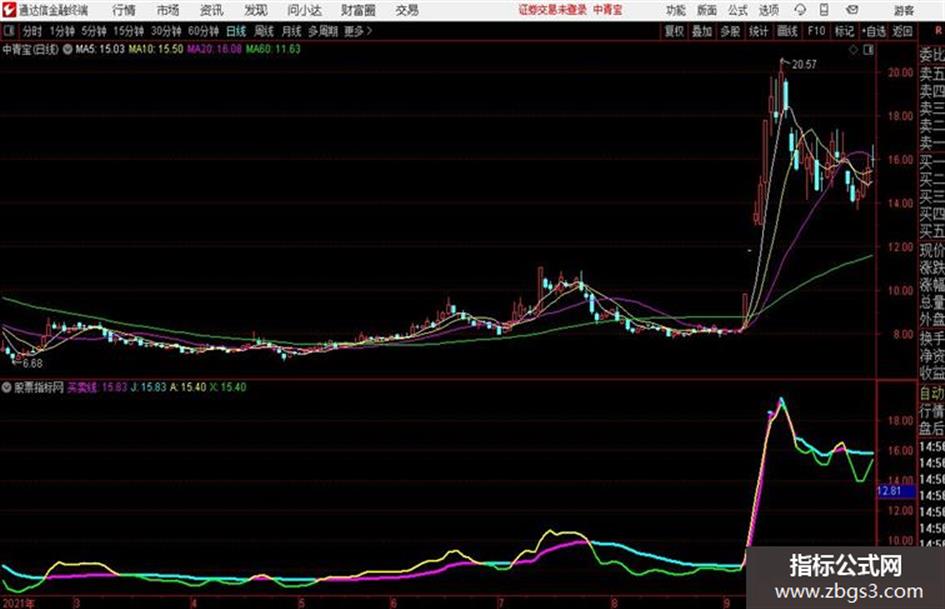Click the 20.00 price axis label
This screenshot has width=945, height=609.
900,72
